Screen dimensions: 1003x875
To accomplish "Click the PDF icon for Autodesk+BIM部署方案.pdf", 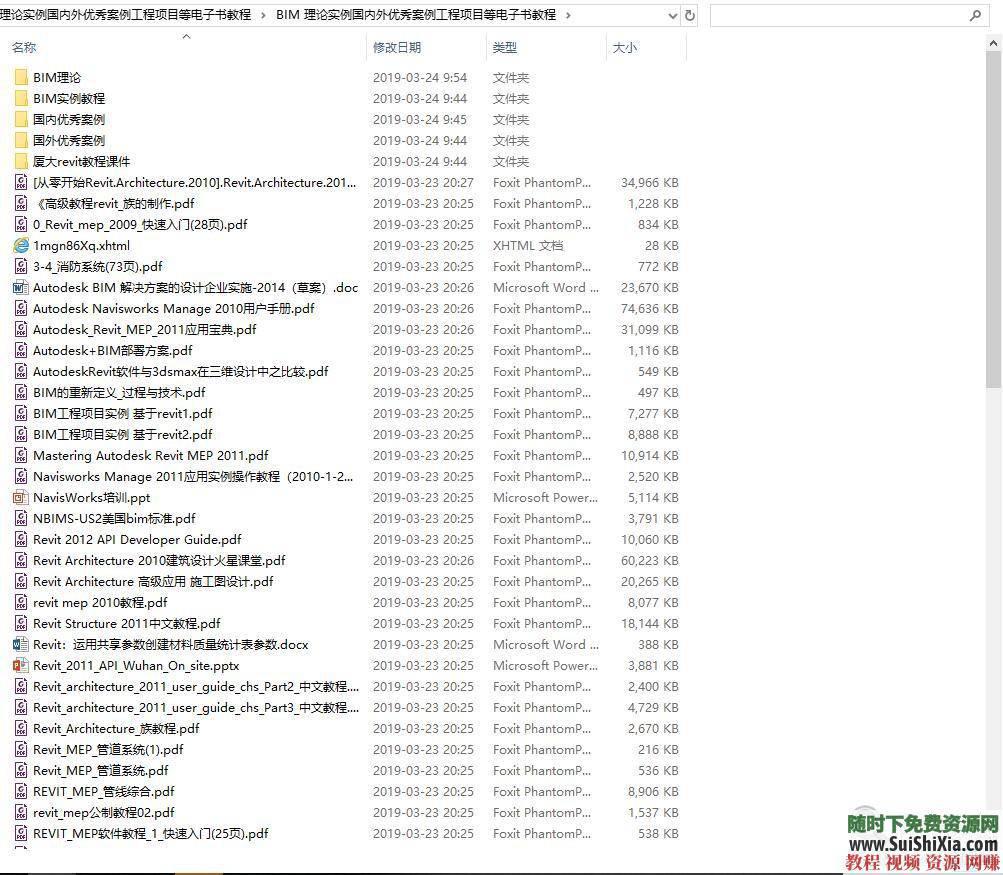I will [x=21, y=351].
